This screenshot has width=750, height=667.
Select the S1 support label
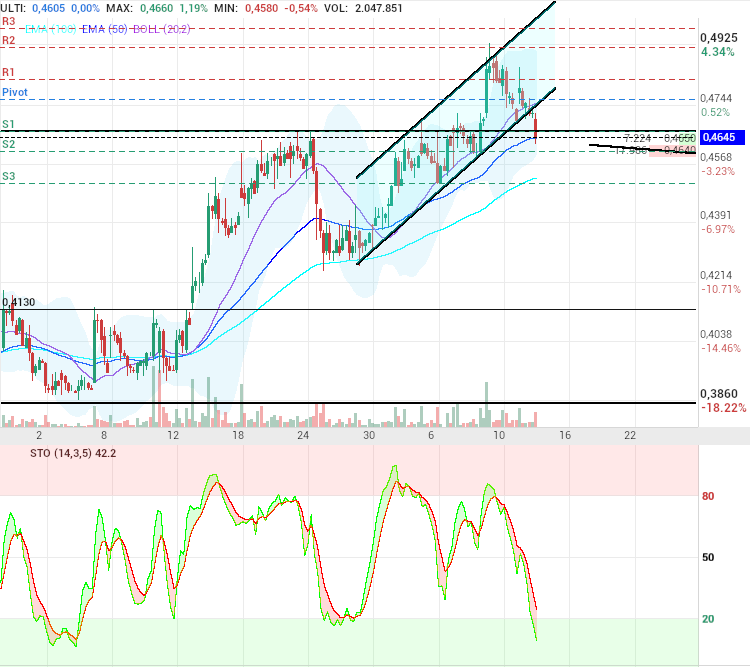point(8,124)
